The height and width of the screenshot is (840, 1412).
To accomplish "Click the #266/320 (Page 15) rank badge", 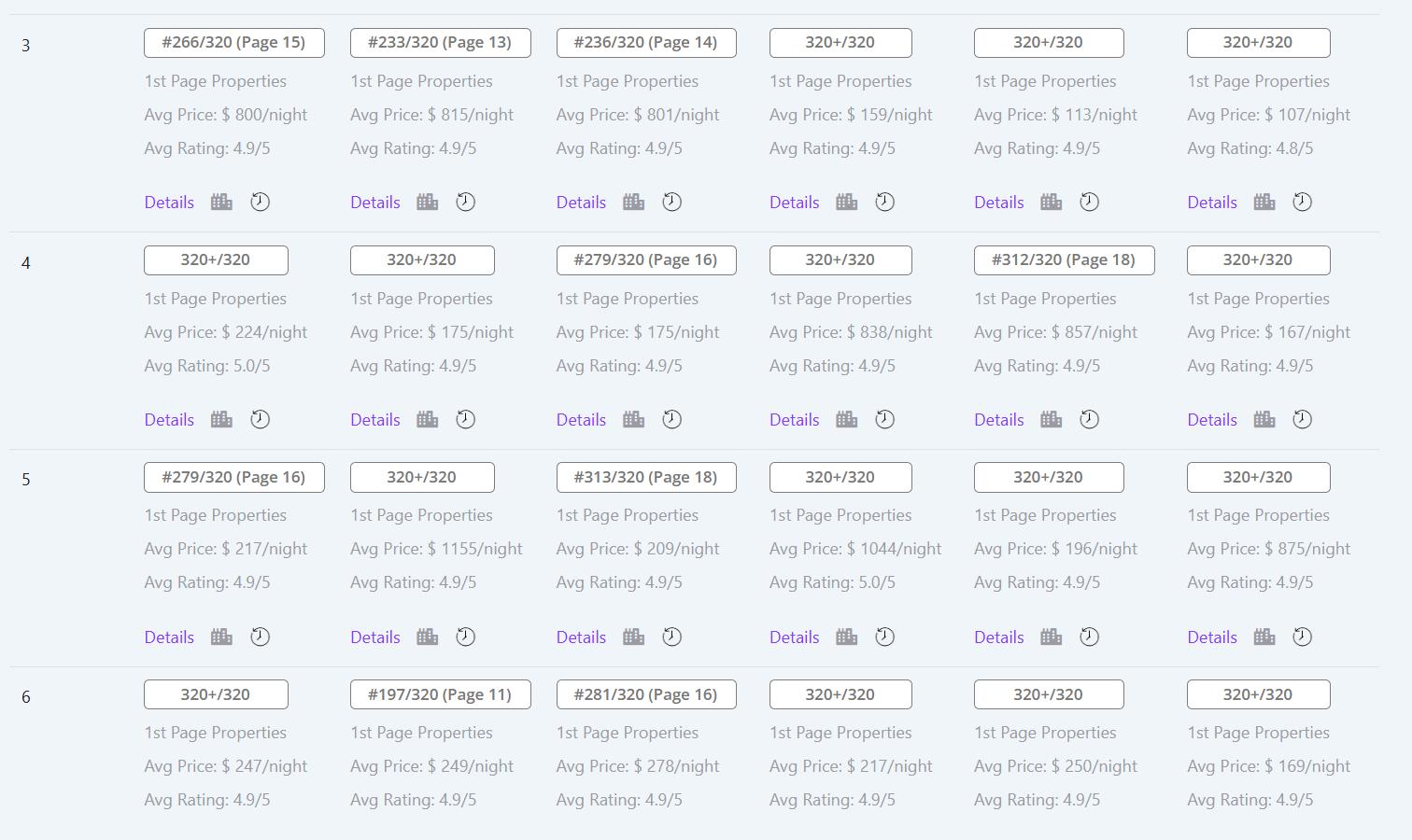I will [234, 43].
